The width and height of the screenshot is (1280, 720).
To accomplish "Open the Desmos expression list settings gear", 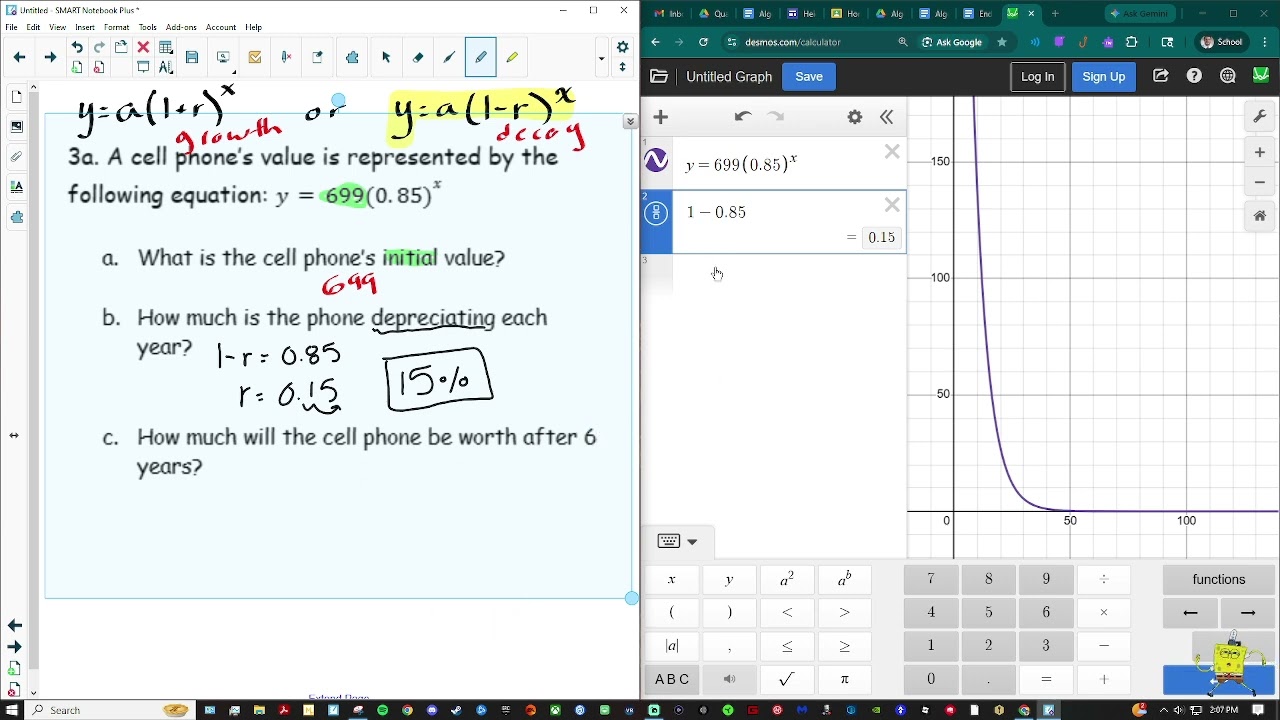I will tap(854, 117).
